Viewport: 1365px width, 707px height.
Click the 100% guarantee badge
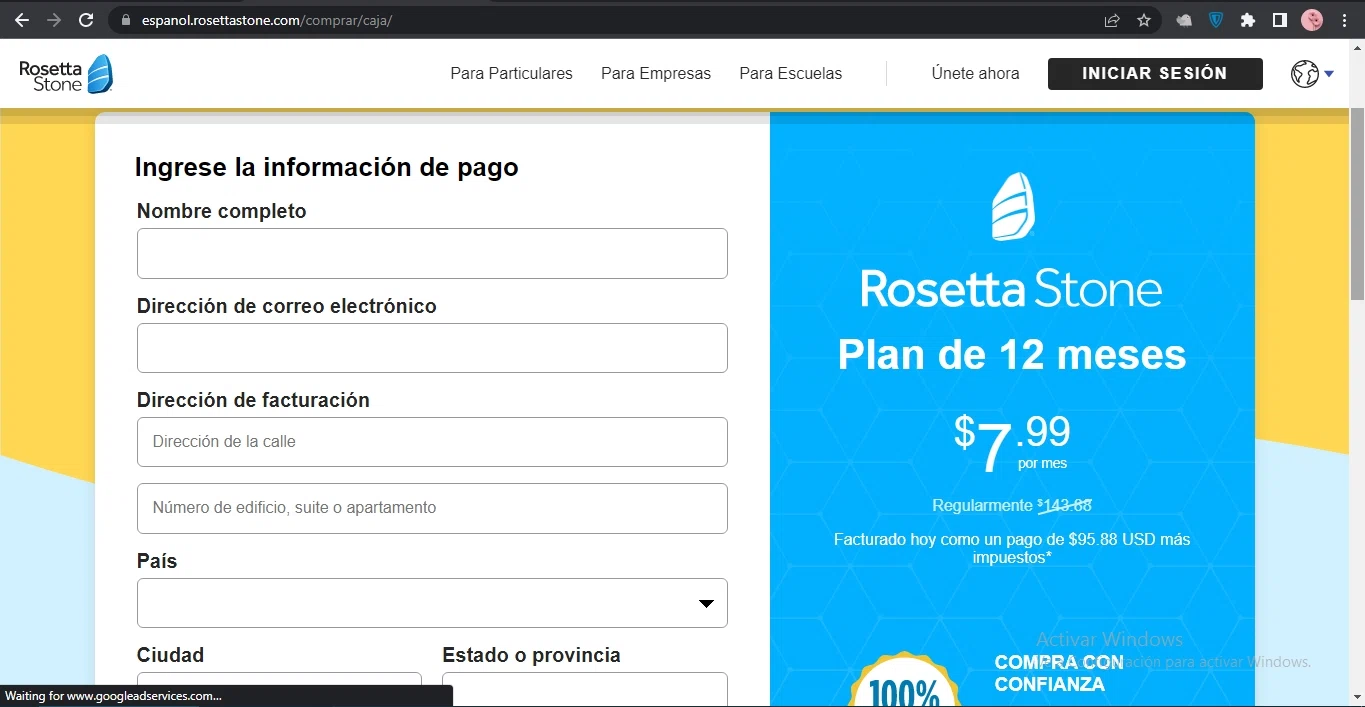click(904, 680)
